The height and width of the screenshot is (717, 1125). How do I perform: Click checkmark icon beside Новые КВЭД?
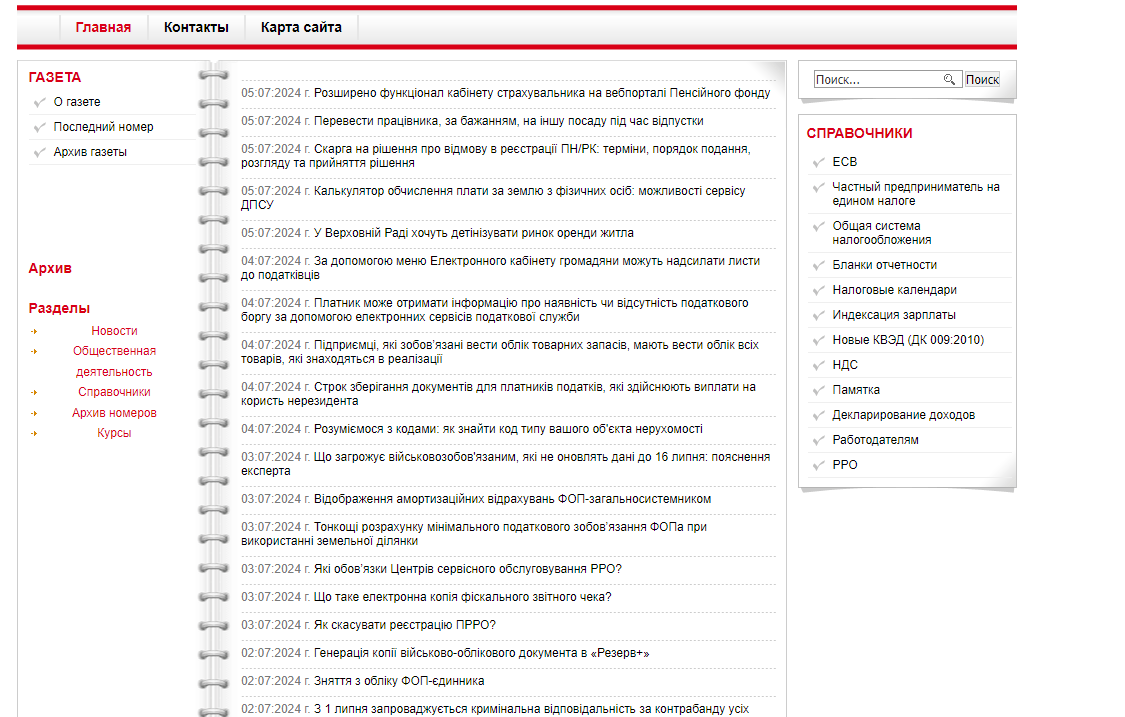coord(819,341)
